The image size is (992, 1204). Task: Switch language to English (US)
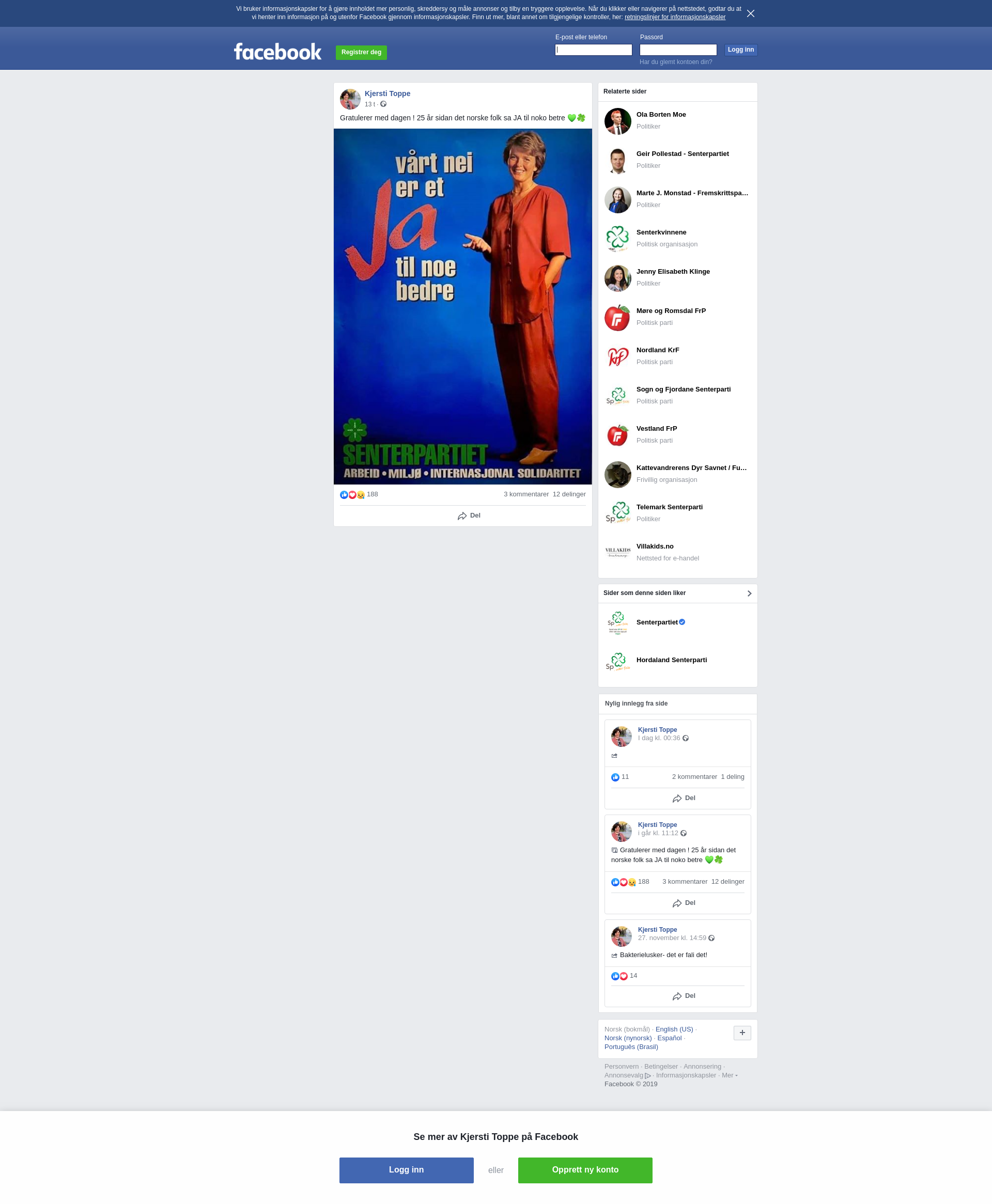point(674,1029)
